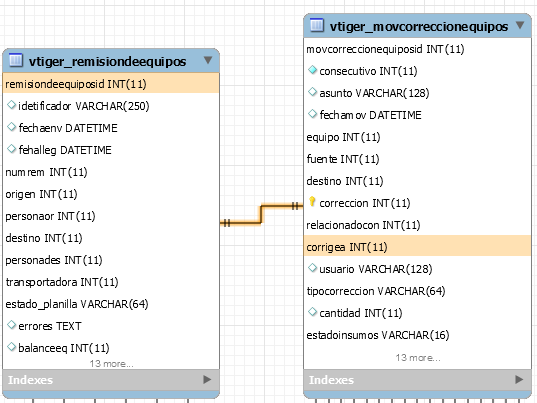This screenshot has width=537, height=403.
Task: Select the highlighted corrigea INT(11) column
Action: click(417, 246)
